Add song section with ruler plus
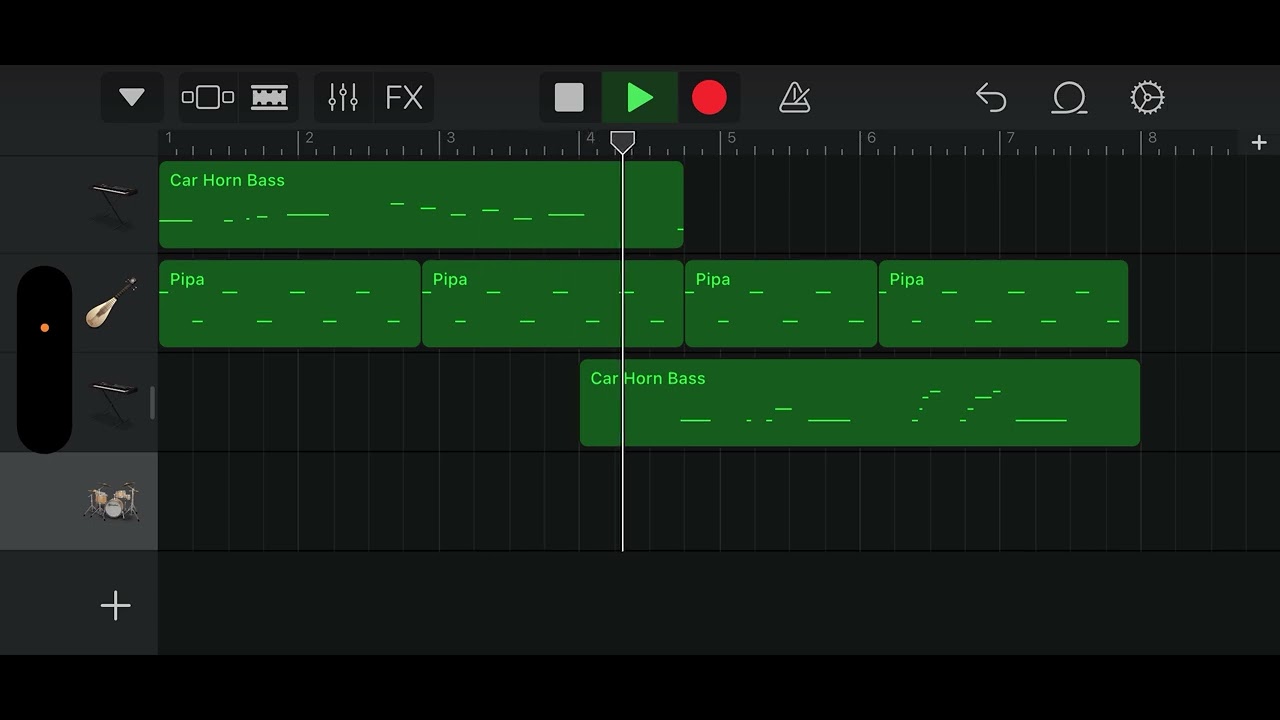The image size is (1280, 720). [1259, 143]
